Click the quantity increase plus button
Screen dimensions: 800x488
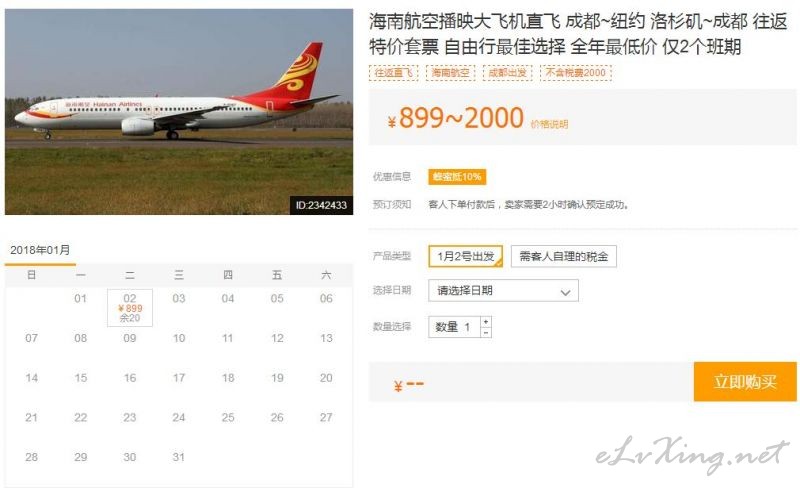tap(486, 322)
